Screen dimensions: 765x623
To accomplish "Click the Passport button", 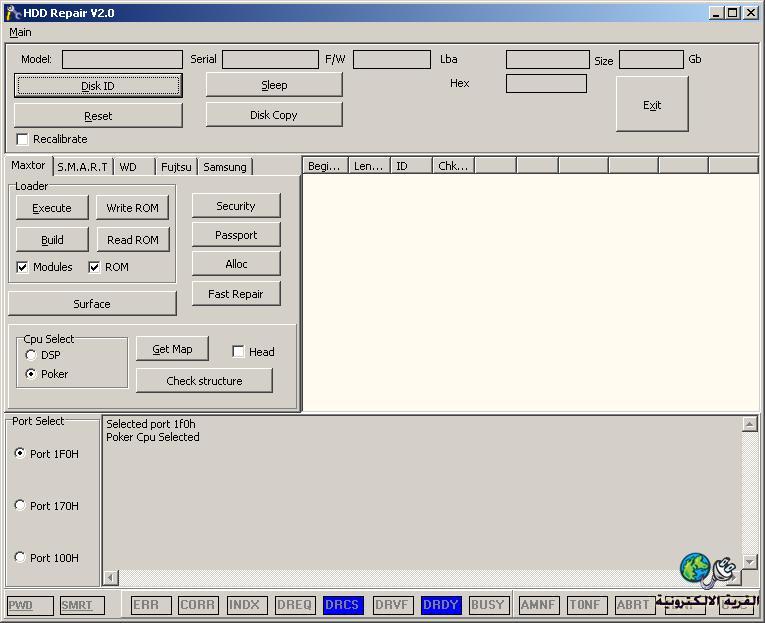I will (x=236, y=235).
